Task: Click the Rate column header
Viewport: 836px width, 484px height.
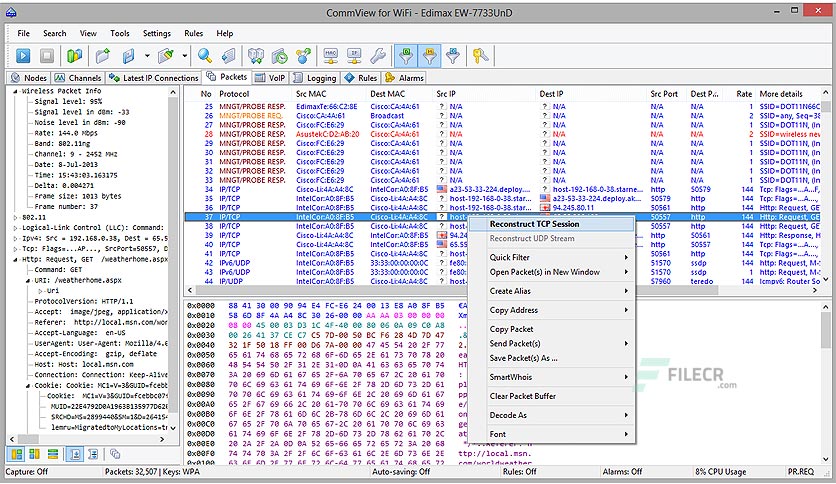Action: pos(744,94)
